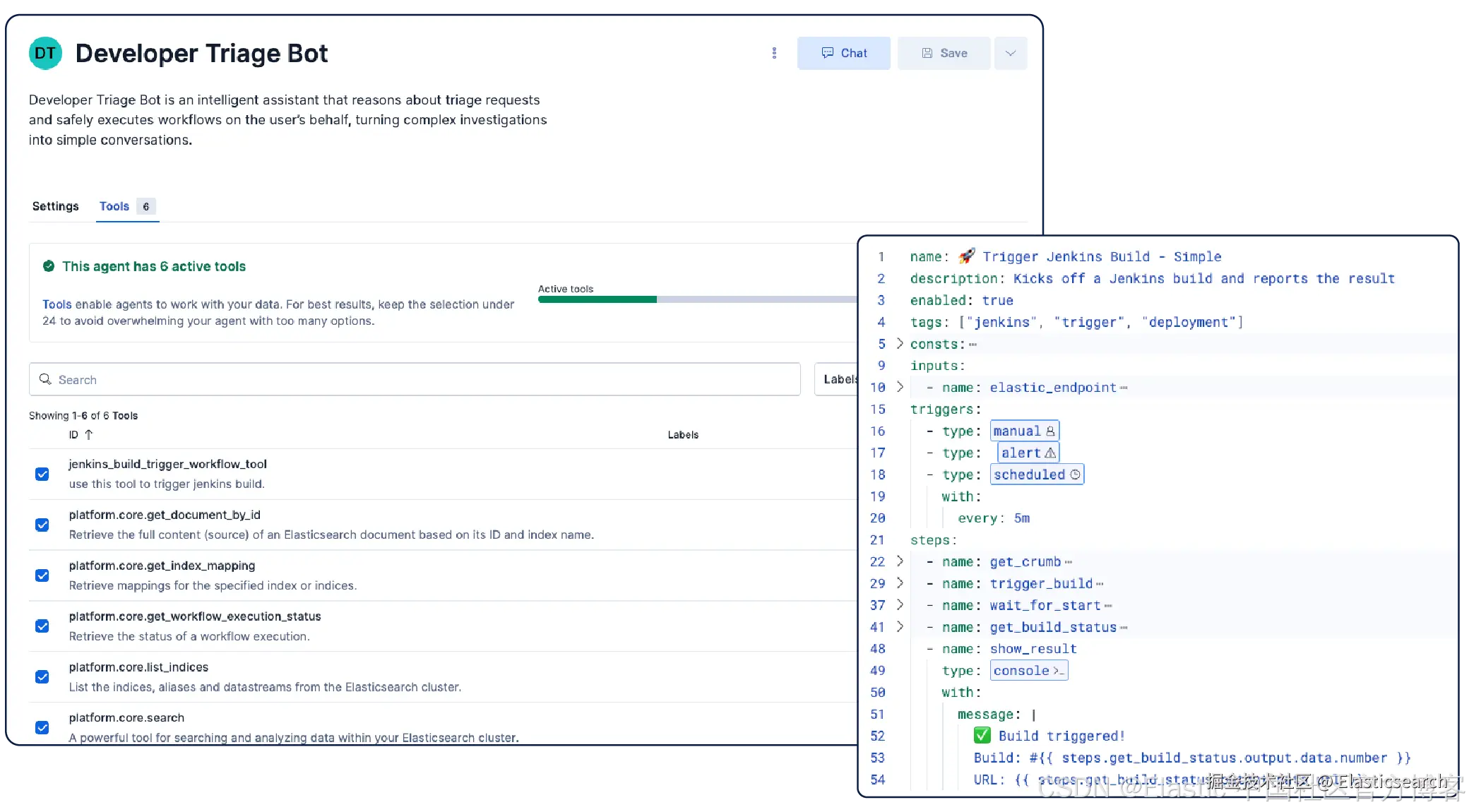1469x812 pixels.
Task: Select the Tools tab
Action: point(114,206)
